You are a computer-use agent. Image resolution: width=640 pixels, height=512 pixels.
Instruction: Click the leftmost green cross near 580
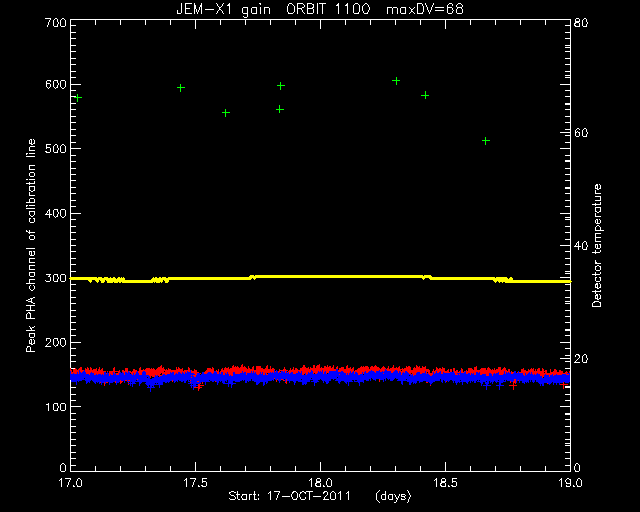pyautogui.click(x=78, y=98)
